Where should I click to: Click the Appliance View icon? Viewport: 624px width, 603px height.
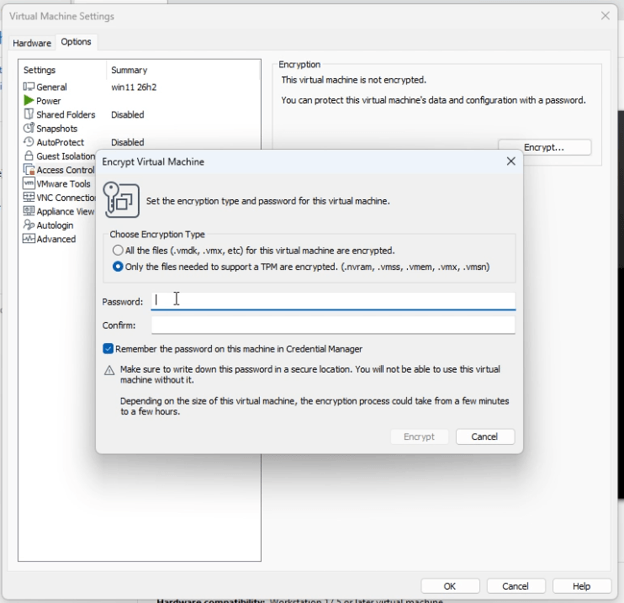(x=29, y=211)
